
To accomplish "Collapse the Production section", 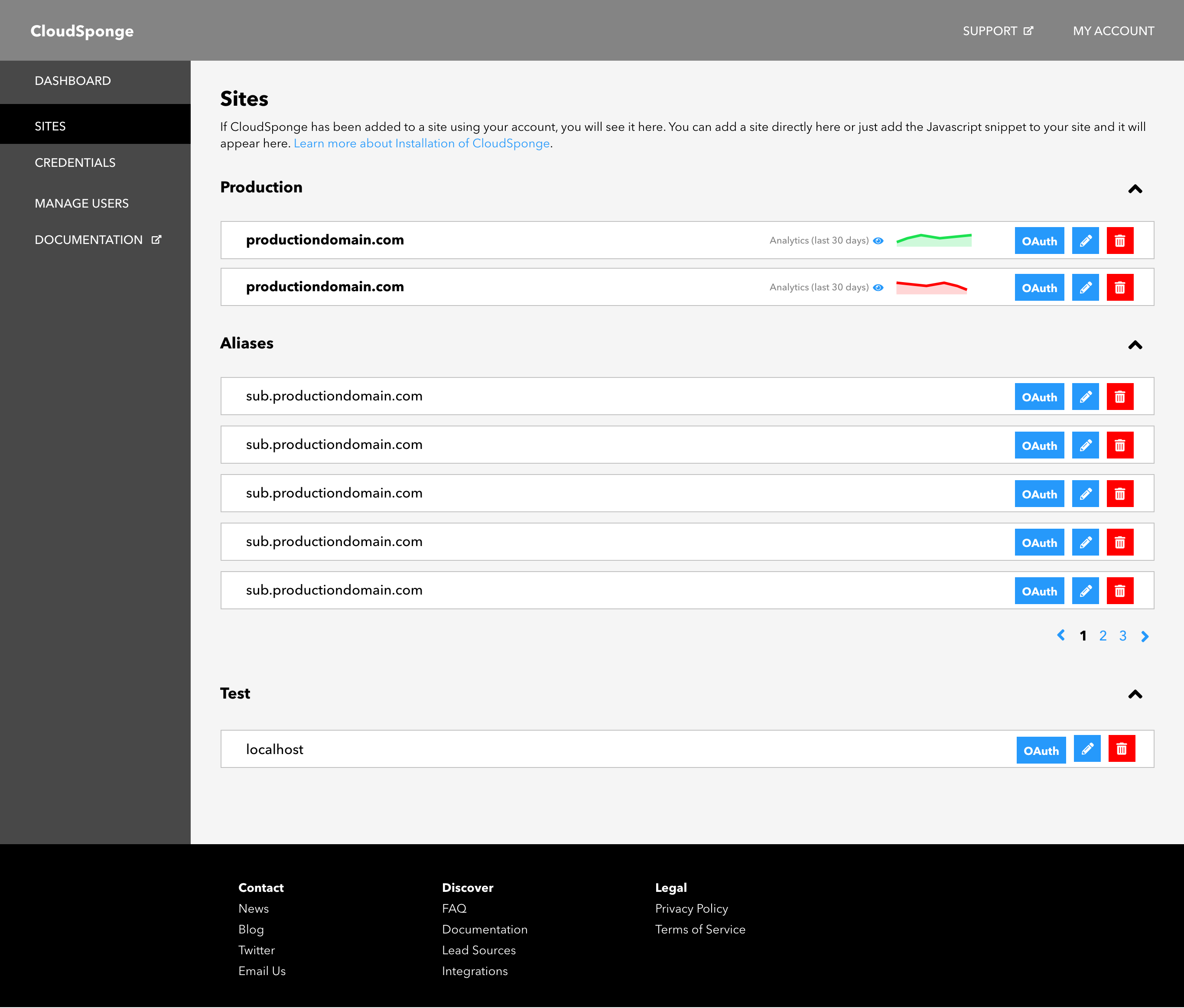I will [x=1135, y=189].
